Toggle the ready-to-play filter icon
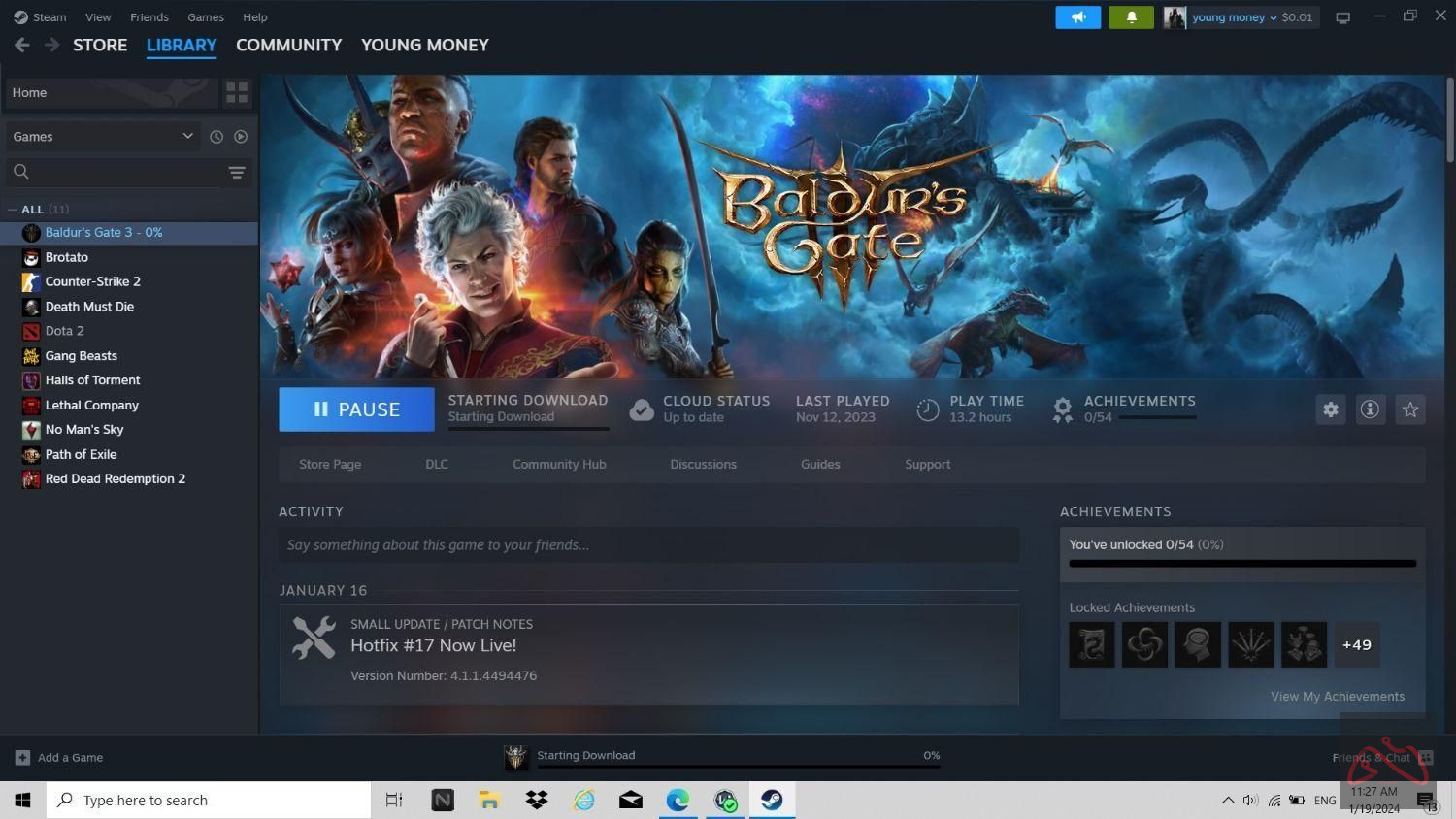 pyautogui.click(x=240, y=136)
